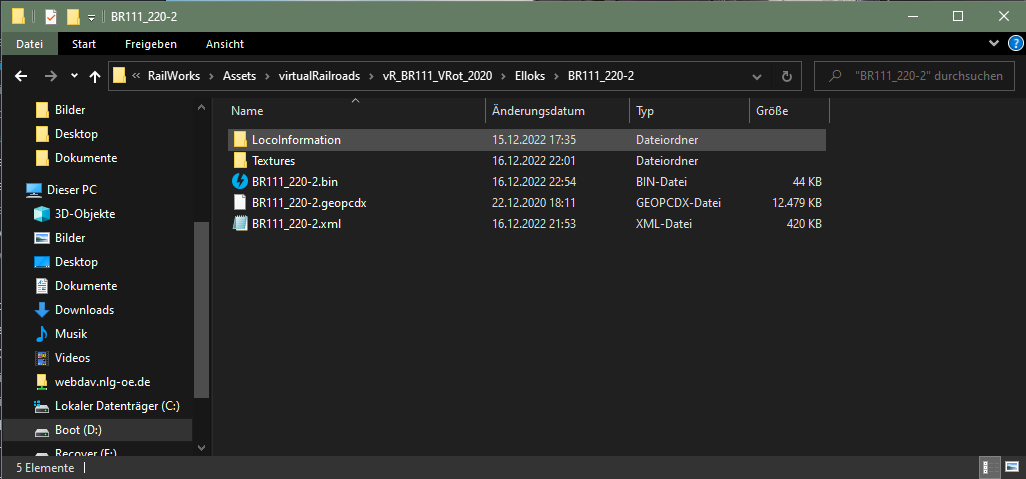This screenshot has height=479, width=1026.
Task: Click navigation pane scroll up arrow
Action: pos(202,109)
